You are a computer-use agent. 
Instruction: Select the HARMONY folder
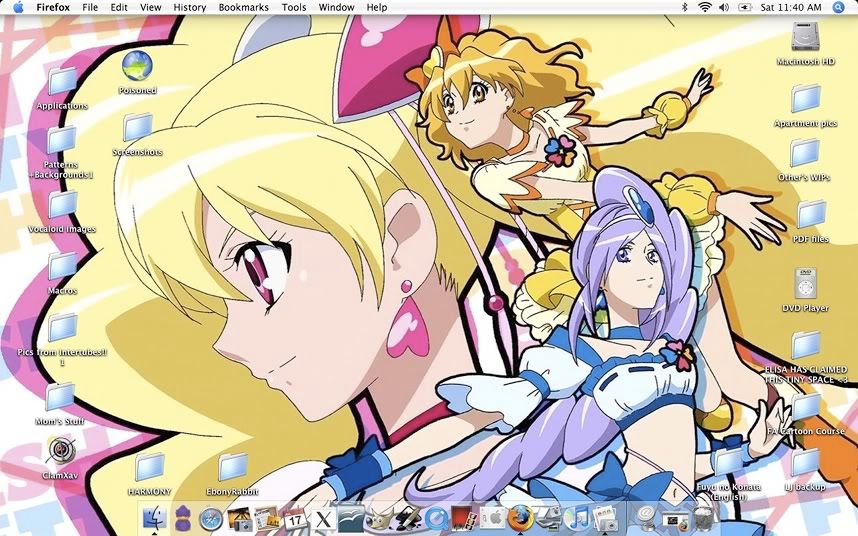point(149,474)
